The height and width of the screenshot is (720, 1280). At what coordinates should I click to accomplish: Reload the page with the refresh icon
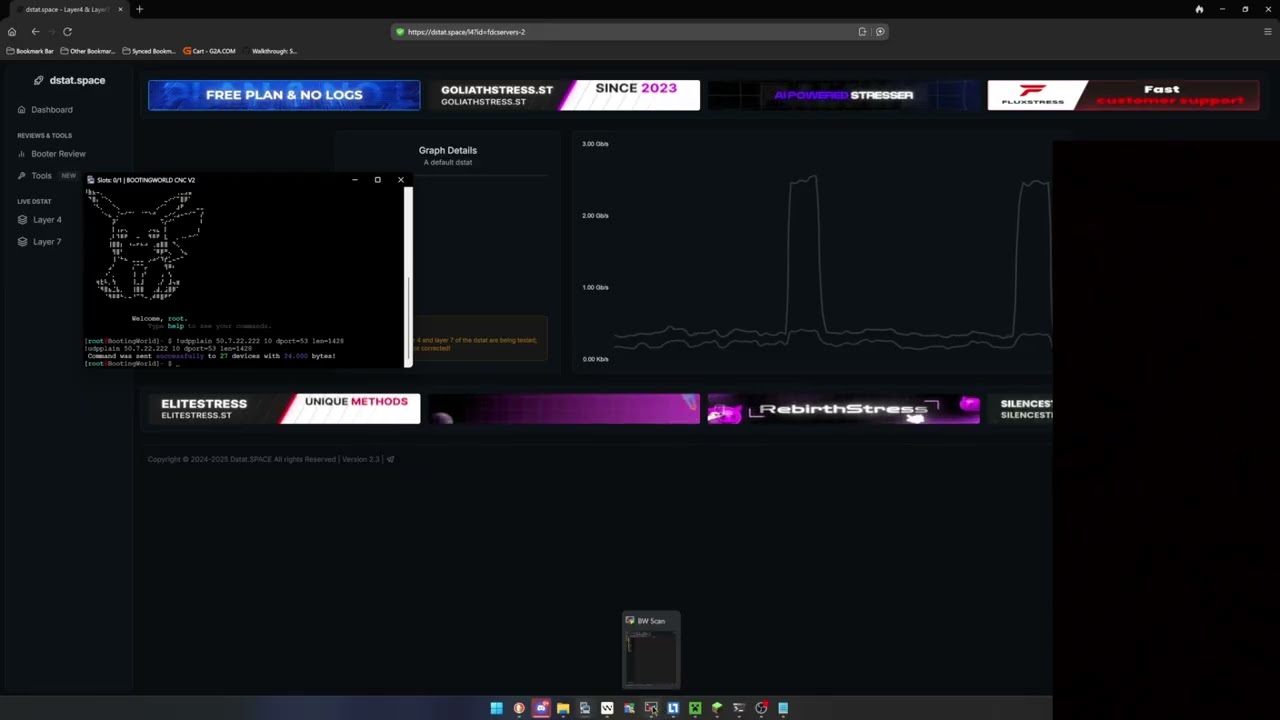[67, 32]
